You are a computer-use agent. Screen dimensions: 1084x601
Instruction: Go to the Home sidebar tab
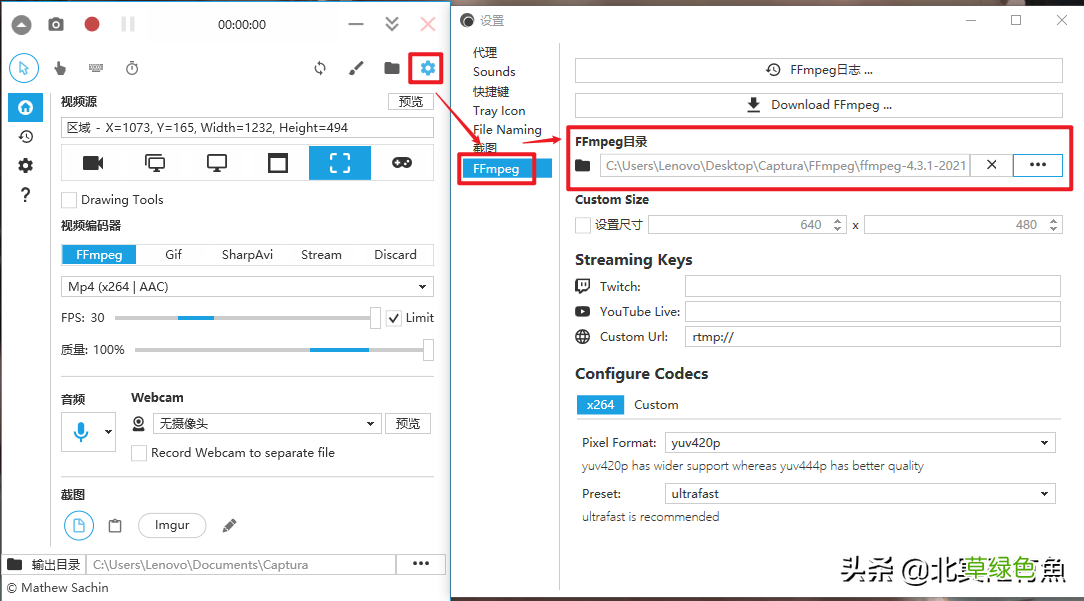(26, 108)
